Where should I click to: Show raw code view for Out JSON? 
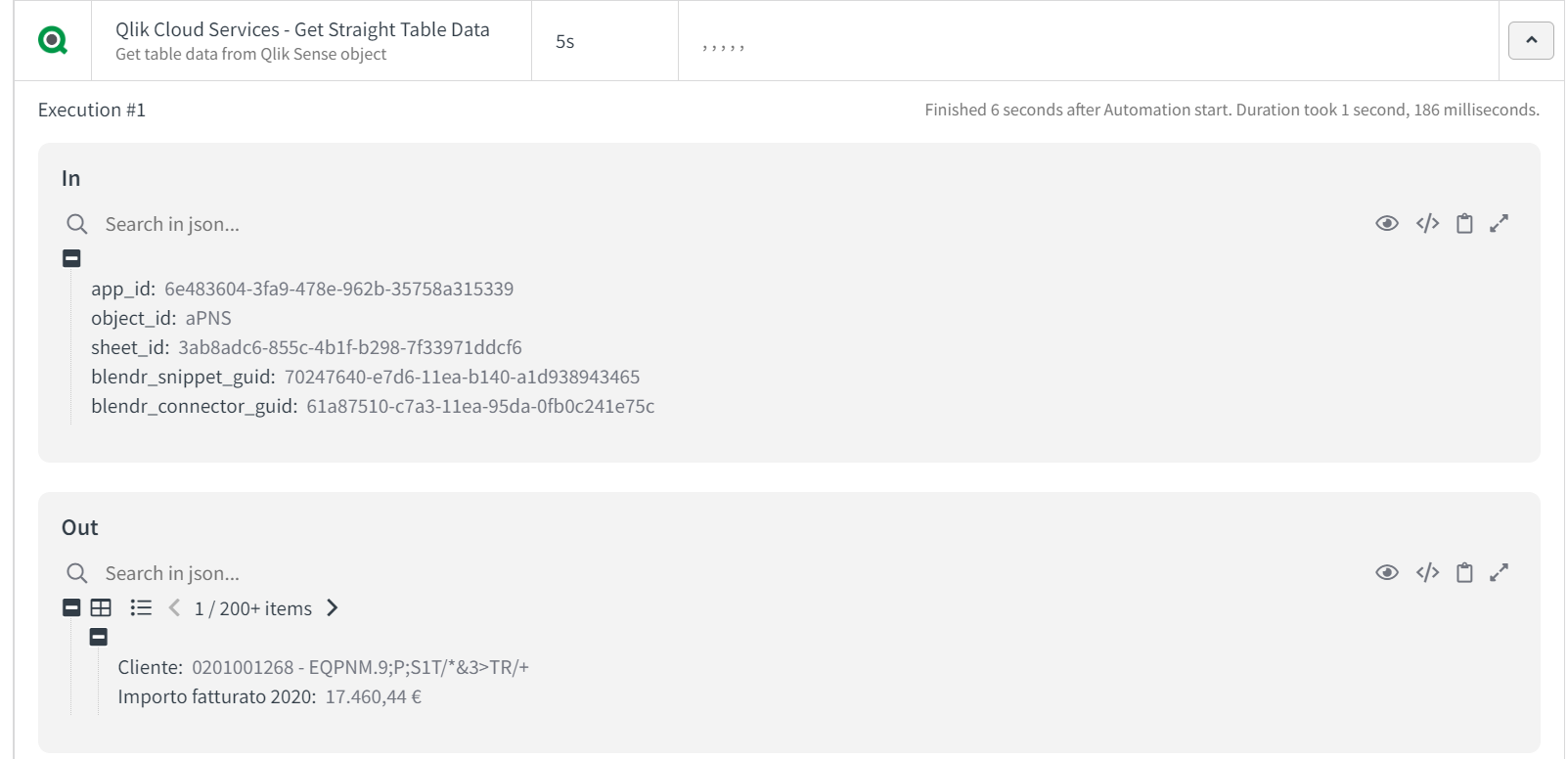point(1427,573)
